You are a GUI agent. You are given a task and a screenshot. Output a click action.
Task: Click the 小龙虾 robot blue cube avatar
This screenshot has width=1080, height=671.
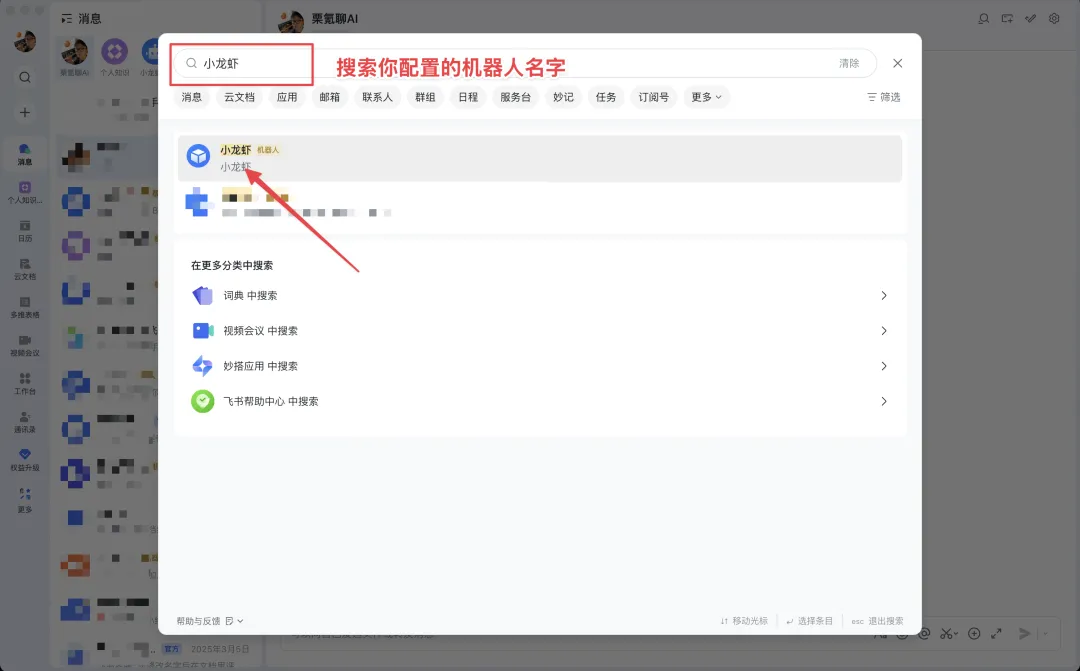198,156
